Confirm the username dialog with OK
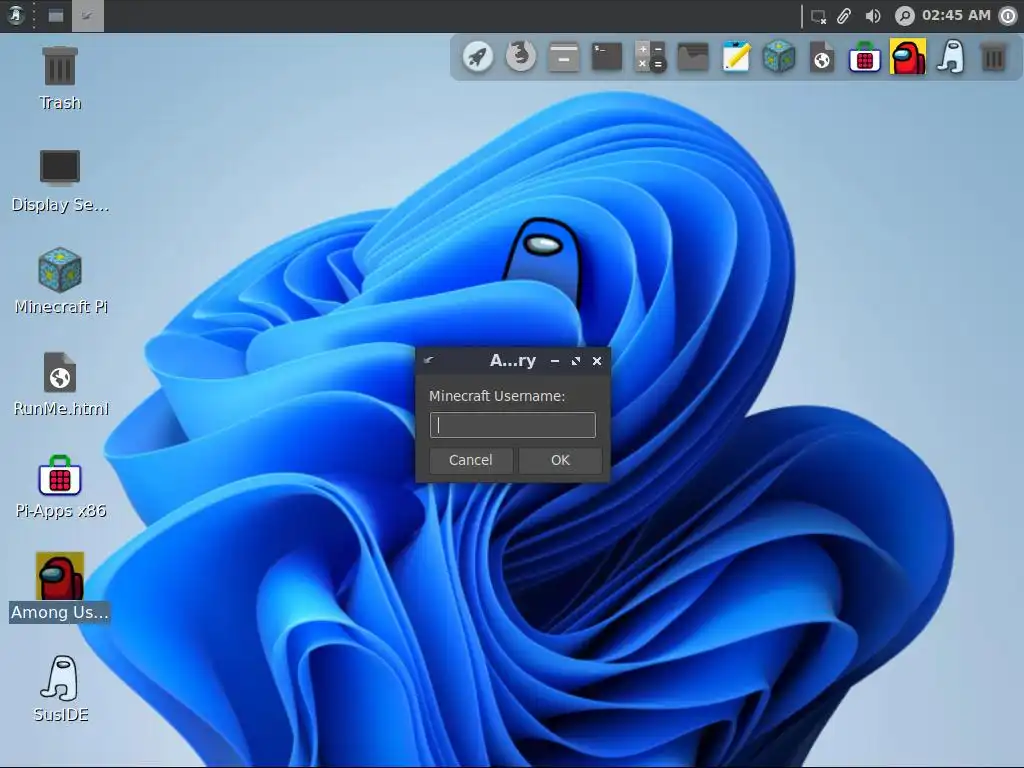Screen dimensions: 1024x768 560,460
